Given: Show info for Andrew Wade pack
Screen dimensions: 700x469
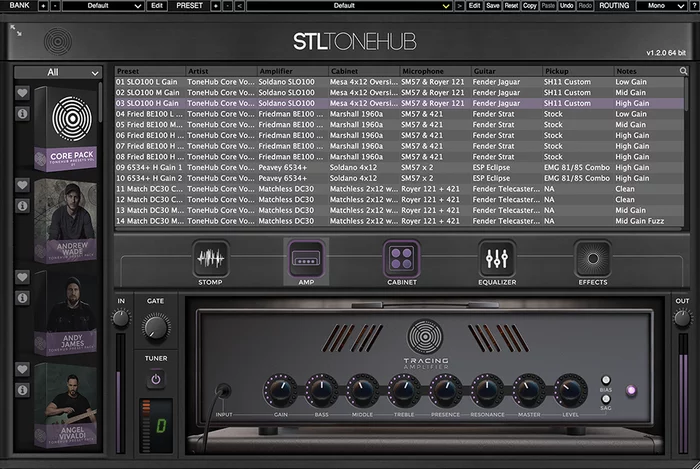Looking at the screenshot, I should pos(22,206).
